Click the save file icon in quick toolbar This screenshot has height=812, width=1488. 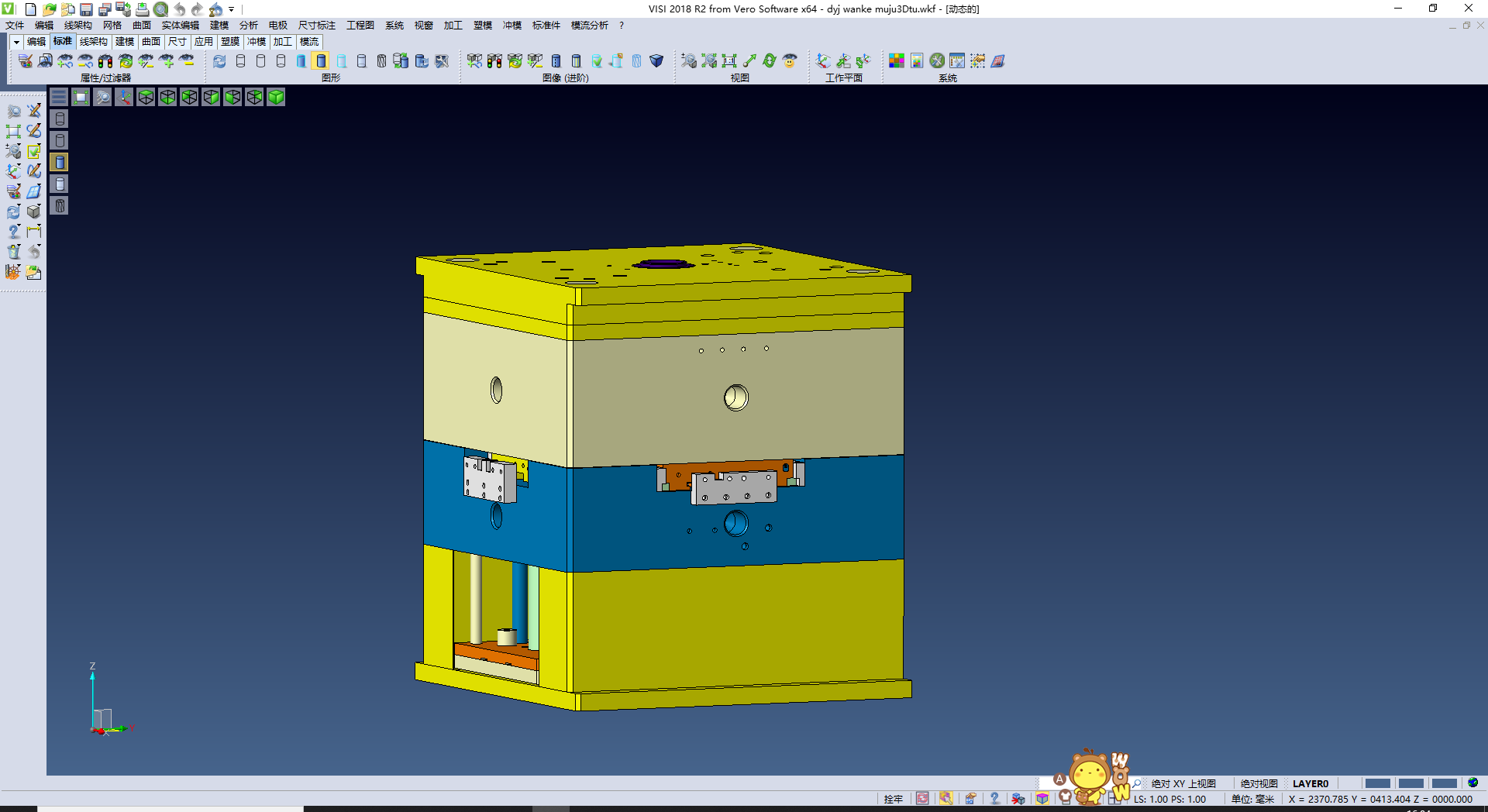tap(86, 9)
